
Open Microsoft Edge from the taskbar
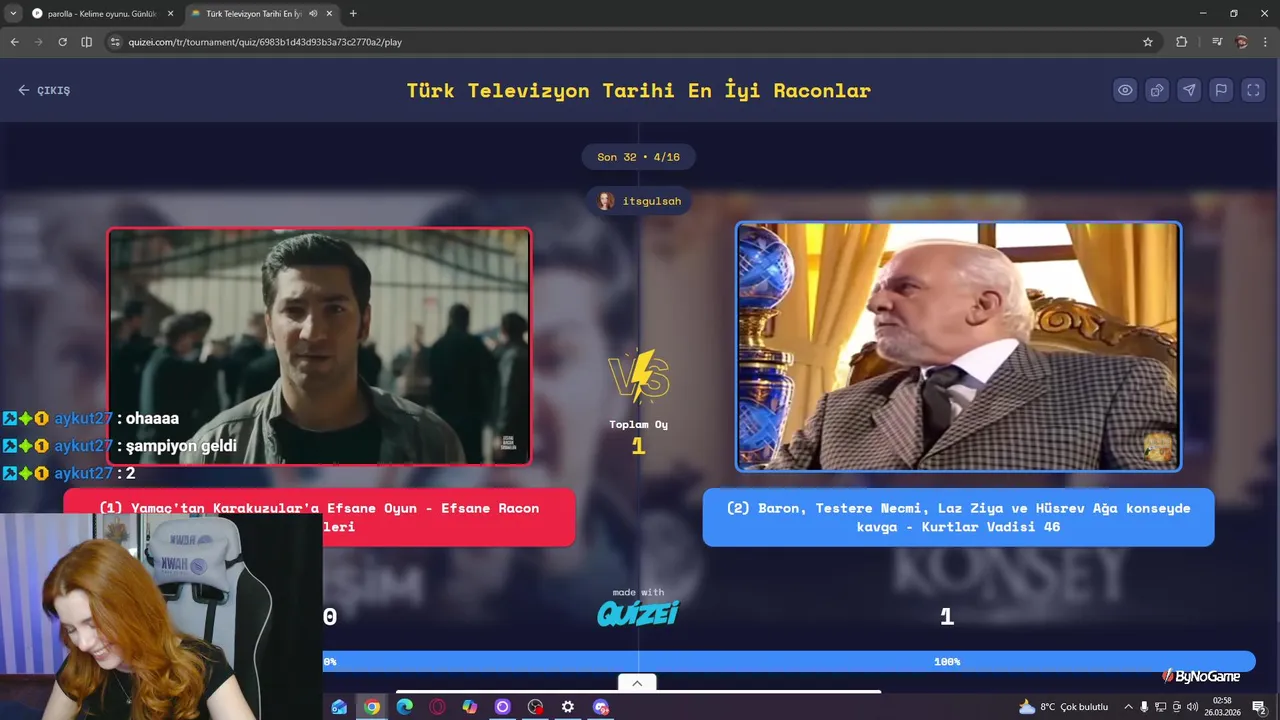click(x=405, y=707)
